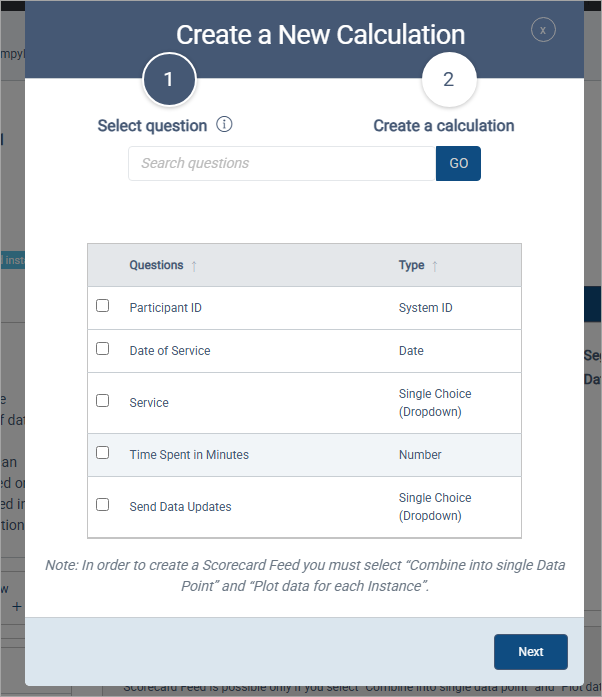
Task: Open the Create a calculation step
Action: 444,126
